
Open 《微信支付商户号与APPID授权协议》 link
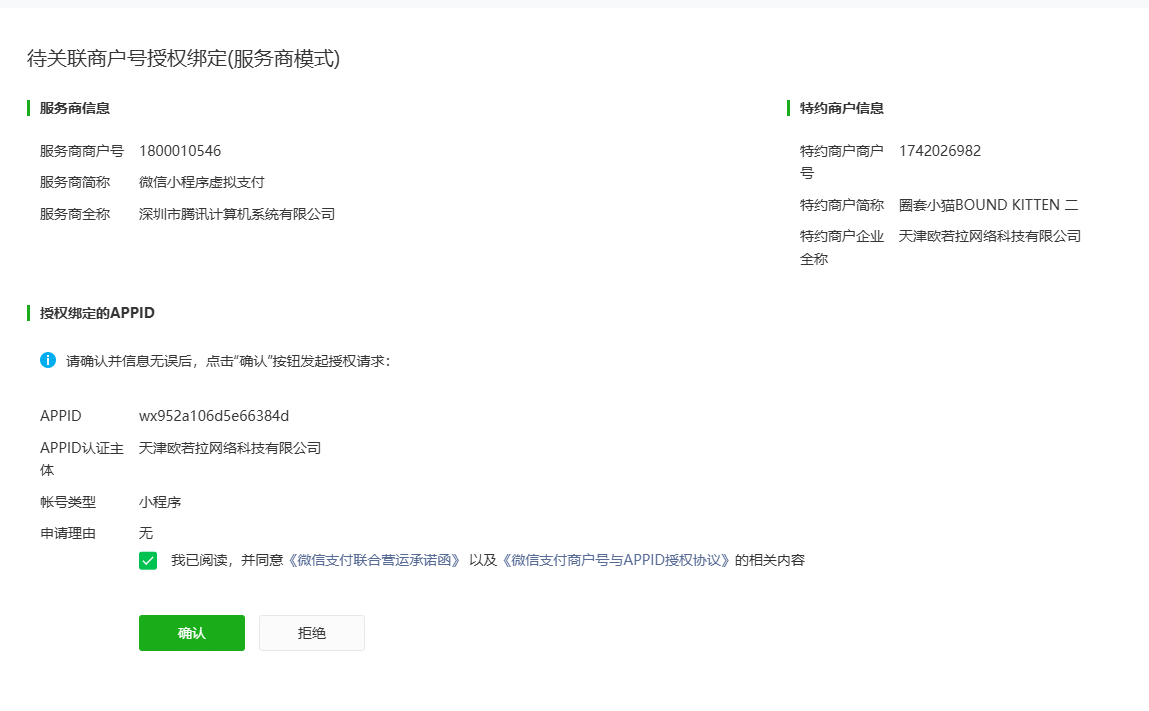coord(616,560)
